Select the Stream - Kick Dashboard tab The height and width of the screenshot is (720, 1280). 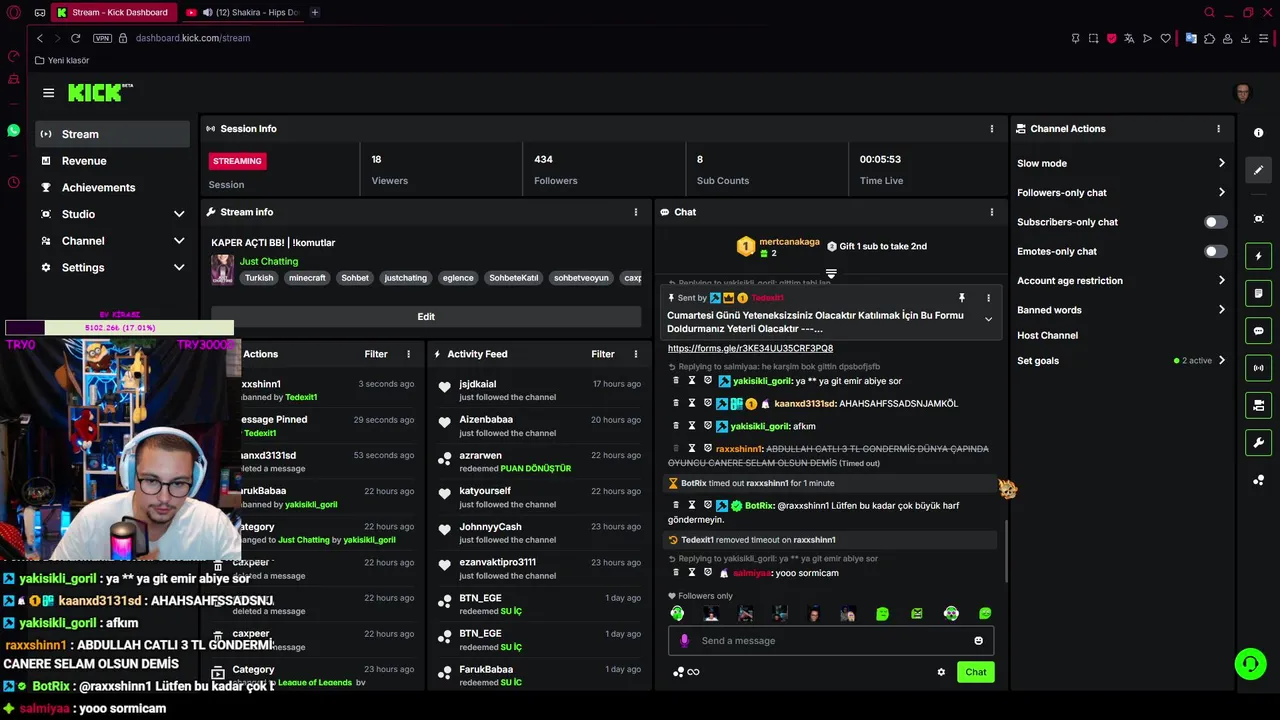[x=112, y=12]
